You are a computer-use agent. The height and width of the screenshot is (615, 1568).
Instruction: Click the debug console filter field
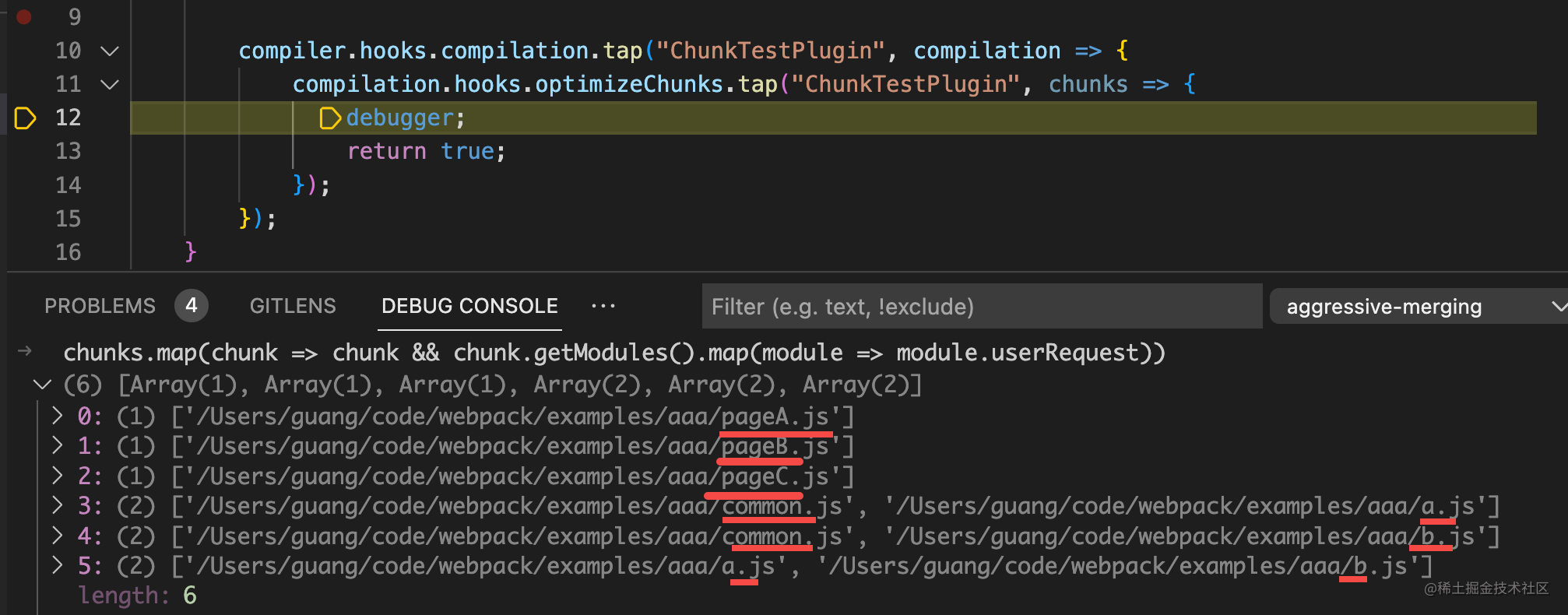pyautogui.click(x=982, y=306)
